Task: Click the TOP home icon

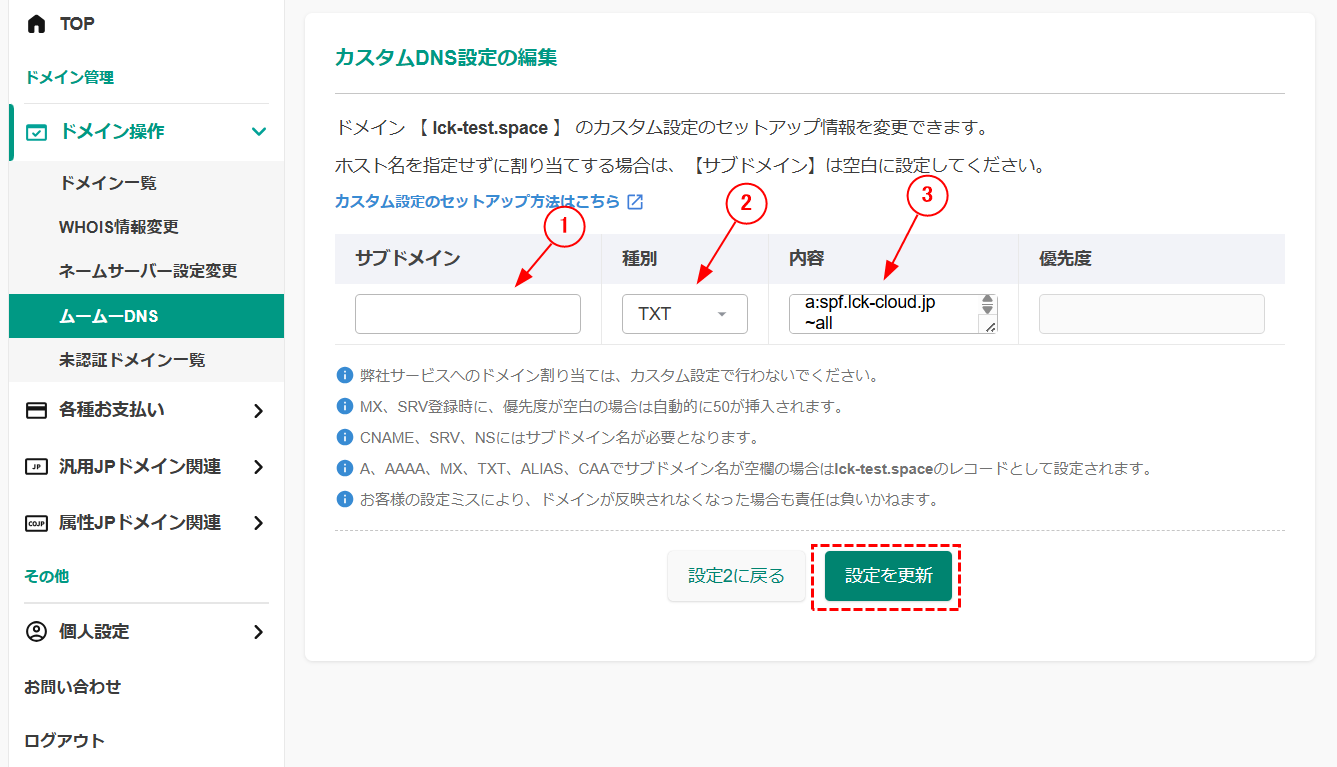Action: [37, 23]
